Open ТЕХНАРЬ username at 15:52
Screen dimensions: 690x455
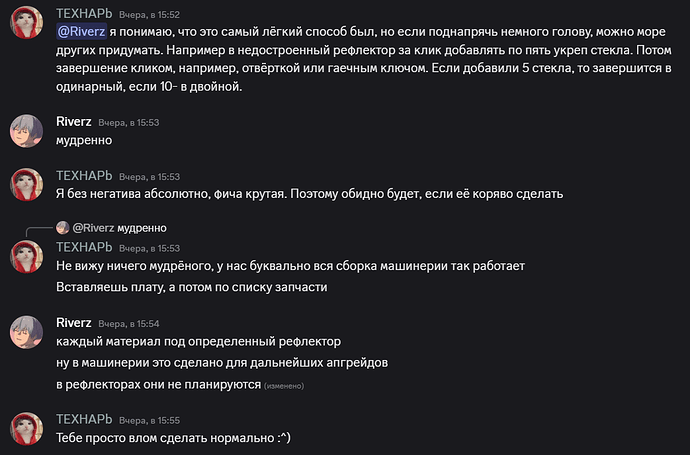(x=84, y=14)
